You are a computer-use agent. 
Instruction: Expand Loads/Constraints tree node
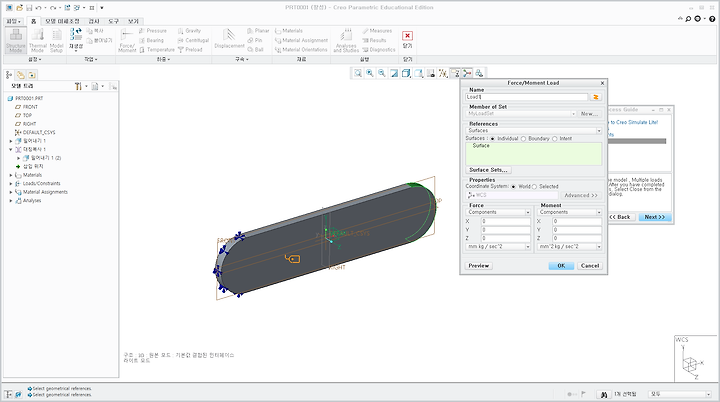(x=11, y=183)
